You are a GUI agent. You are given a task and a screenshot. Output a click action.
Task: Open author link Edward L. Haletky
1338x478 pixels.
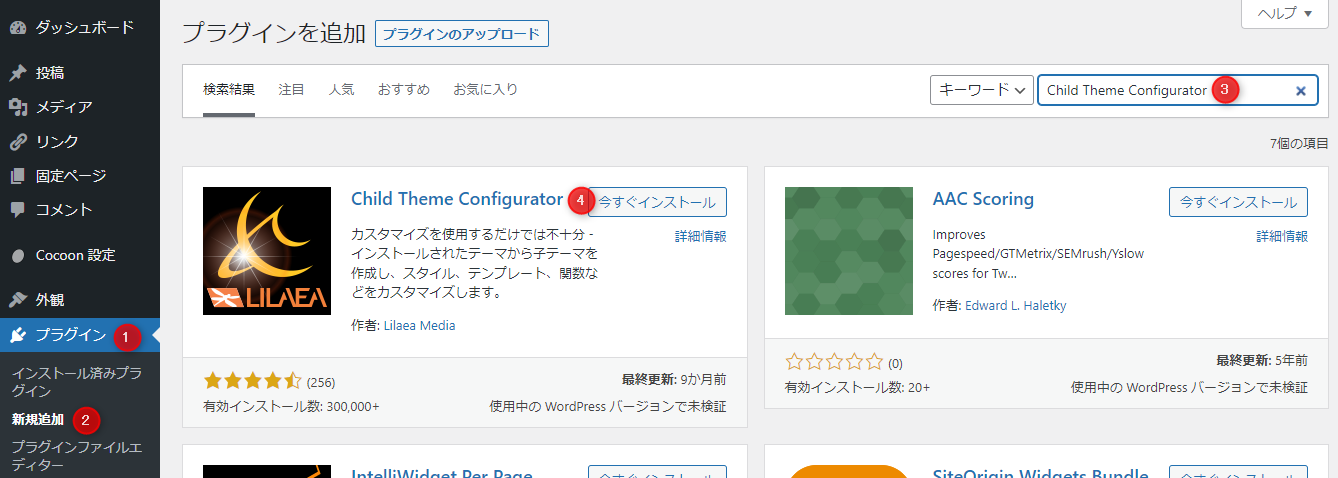[1016, 305]
